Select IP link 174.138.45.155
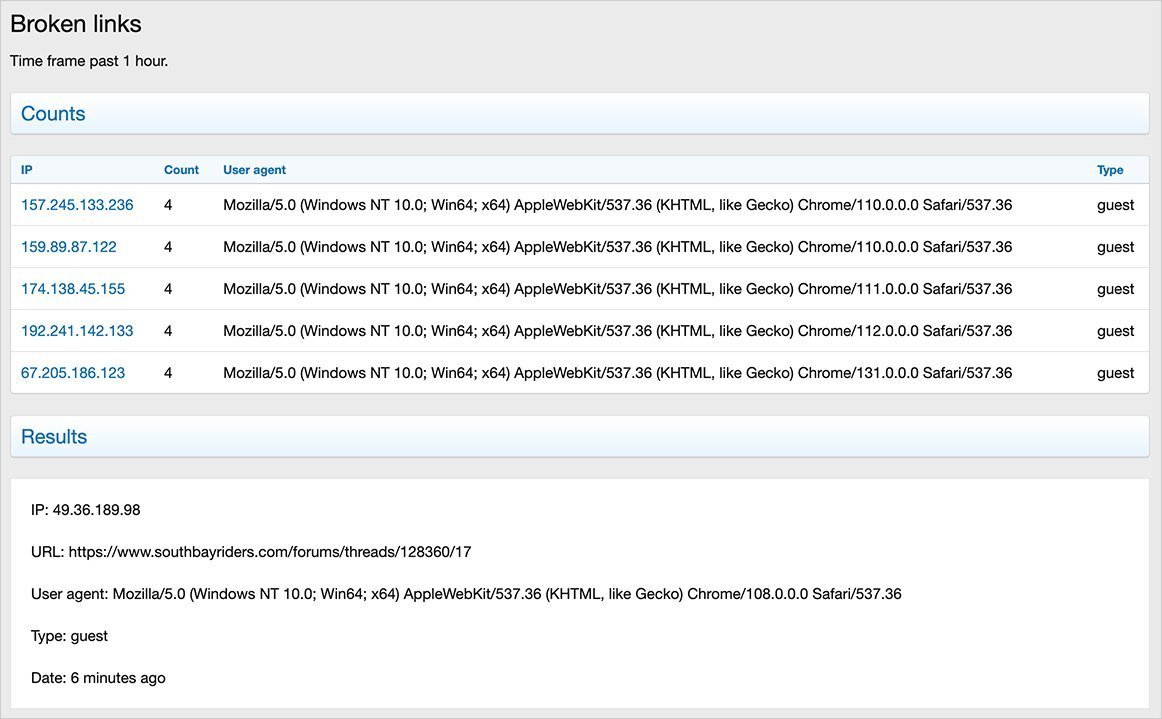The image size is (1162, 719). coord(73,289)
